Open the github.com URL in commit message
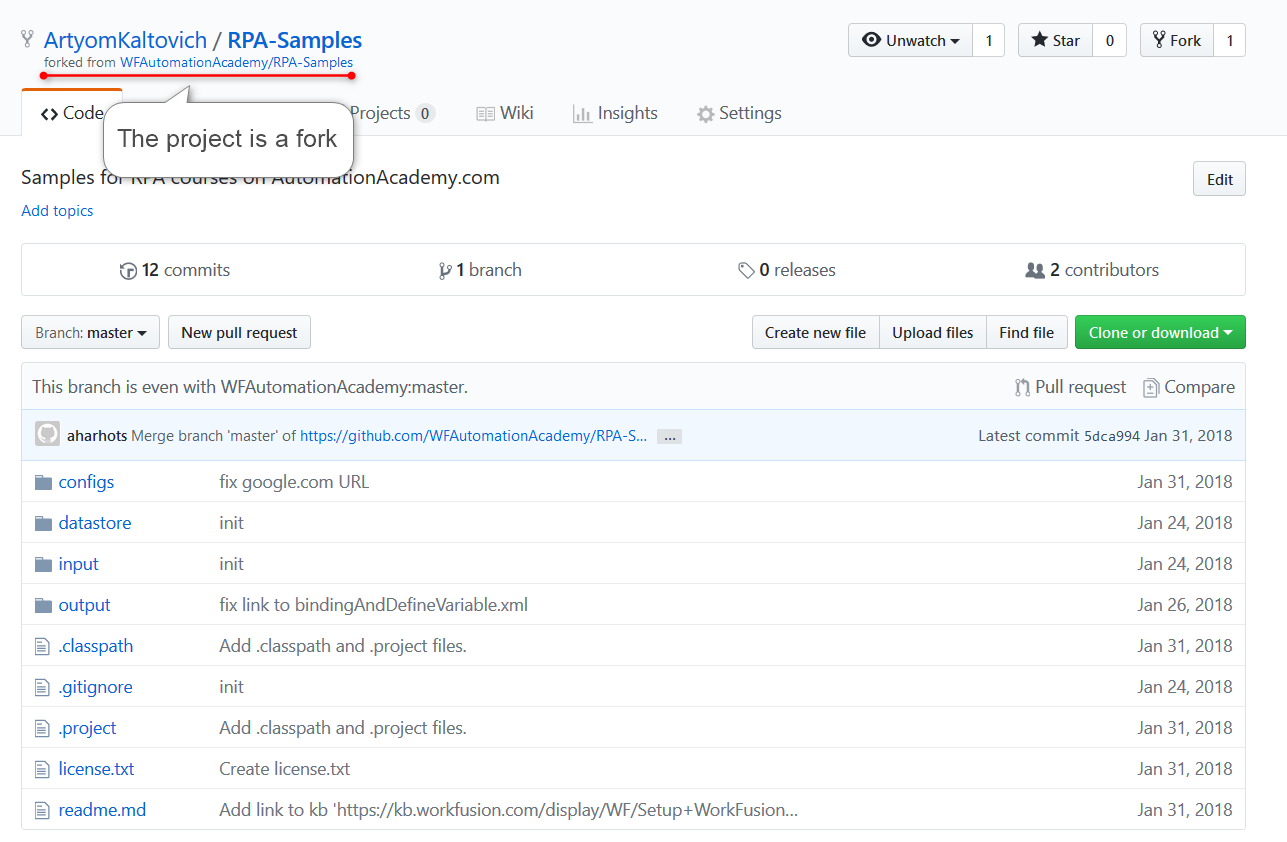This screenshot has height=842, width=1287. pos(474,436)
